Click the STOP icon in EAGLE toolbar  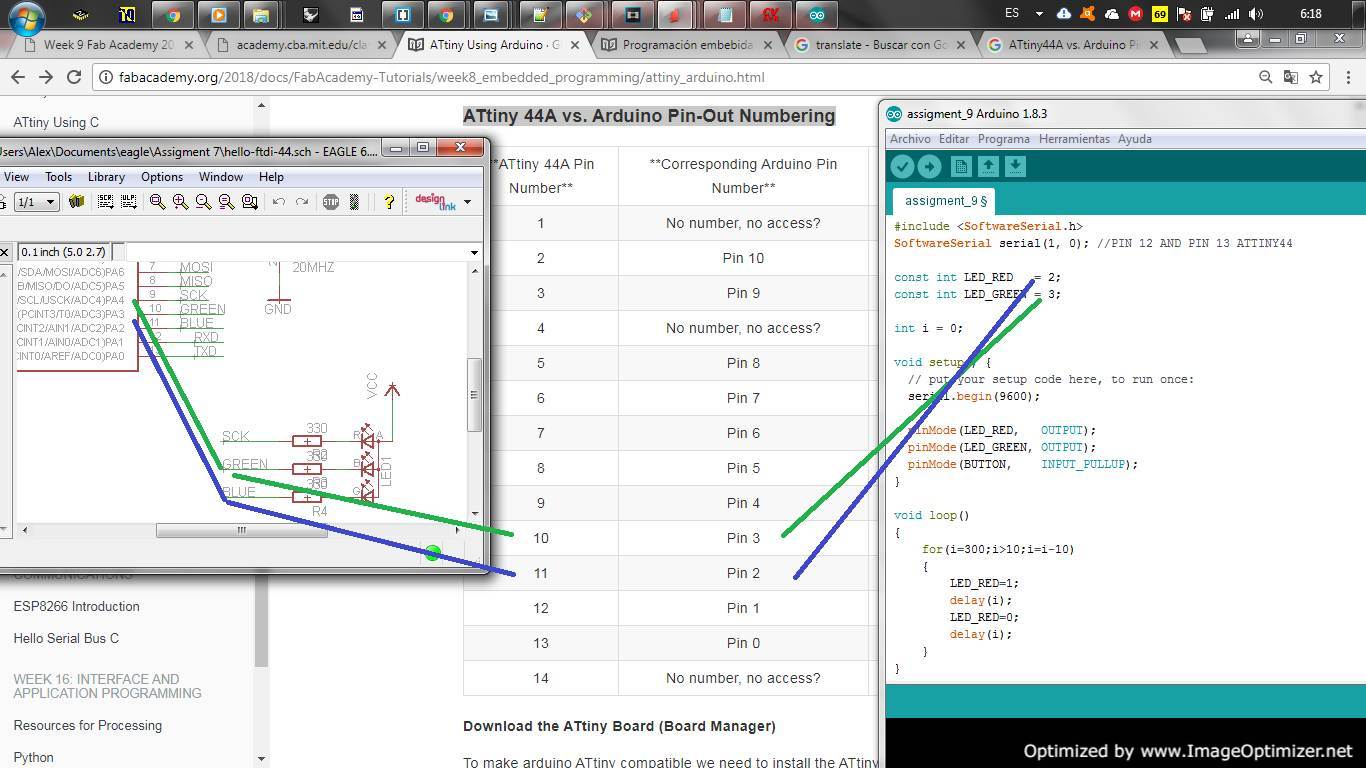coord(331,202)
